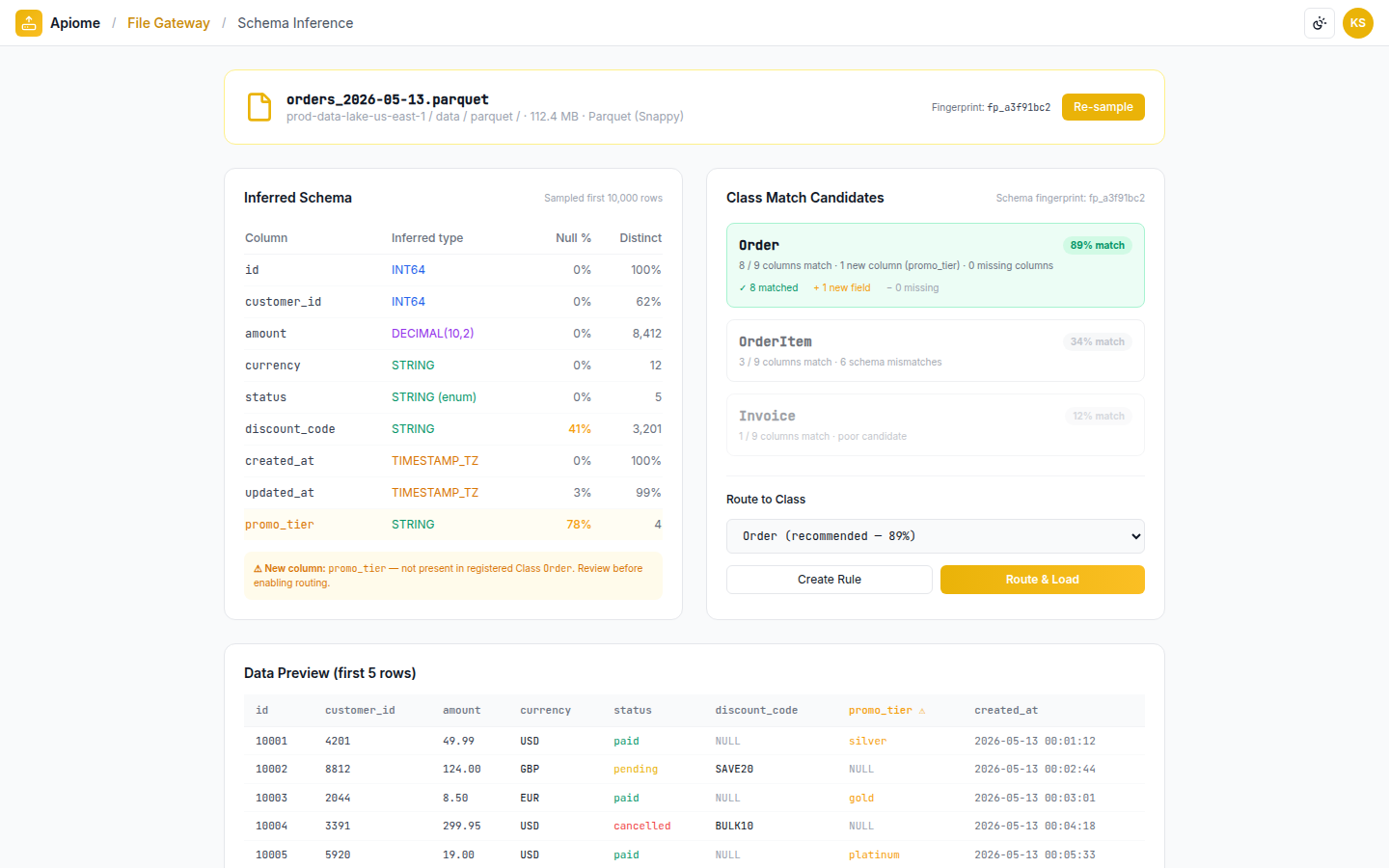Open the Route to Class dropdown
The height and width of the screenshot is (868, 1389).
click(936, 536)
